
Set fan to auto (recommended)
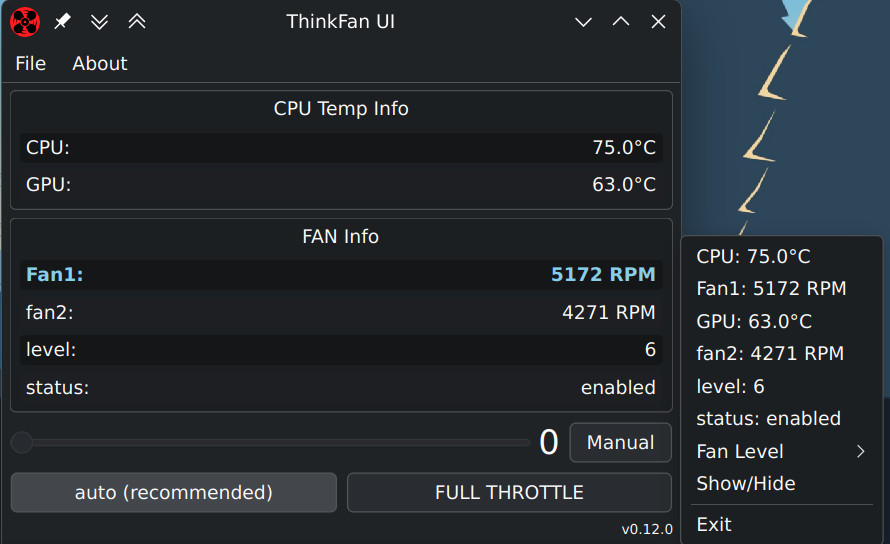coord(173,492)
